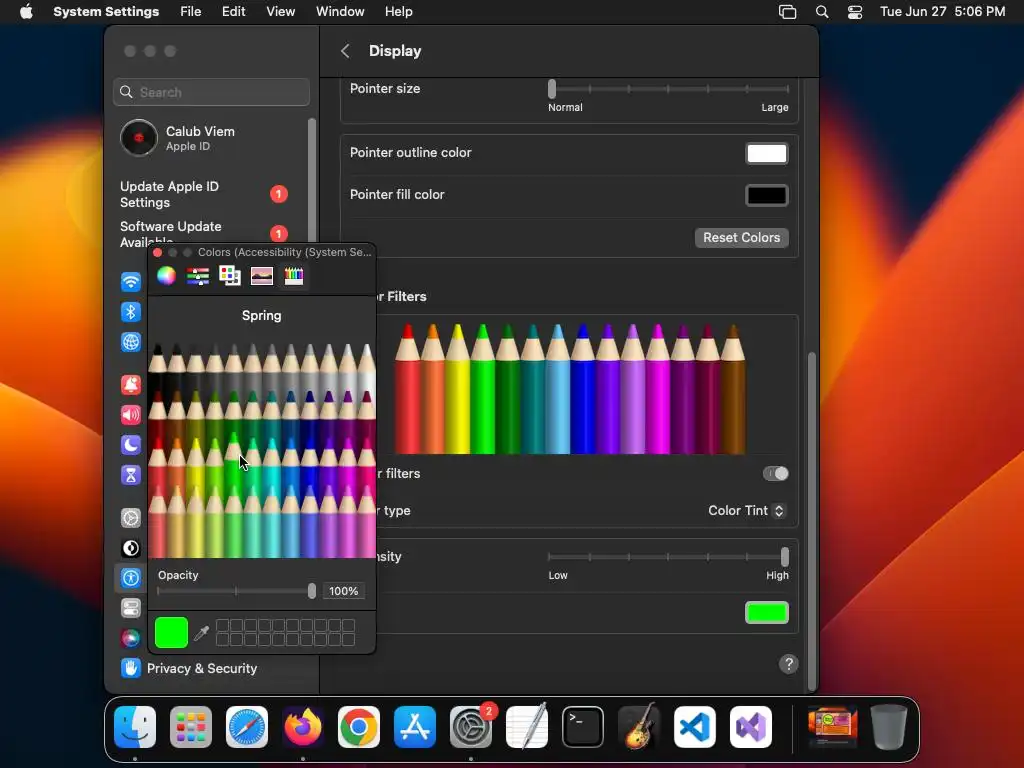Open Screen Time hourglass icon
The width and height of the screenshot is (1024, 768).
tap(131, 475)
